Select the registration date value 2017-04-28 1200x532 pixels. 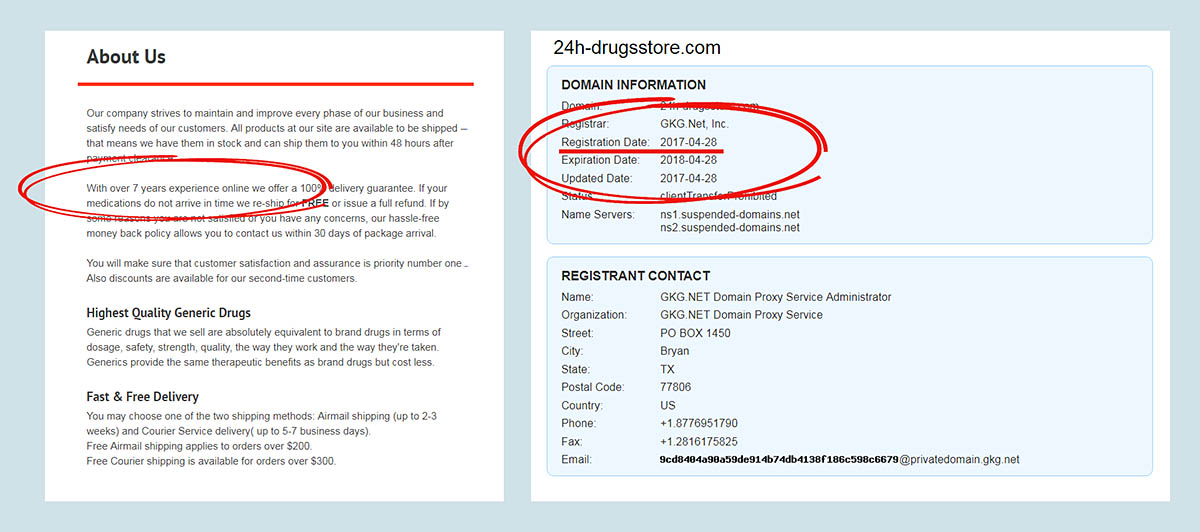coord(688,142)
